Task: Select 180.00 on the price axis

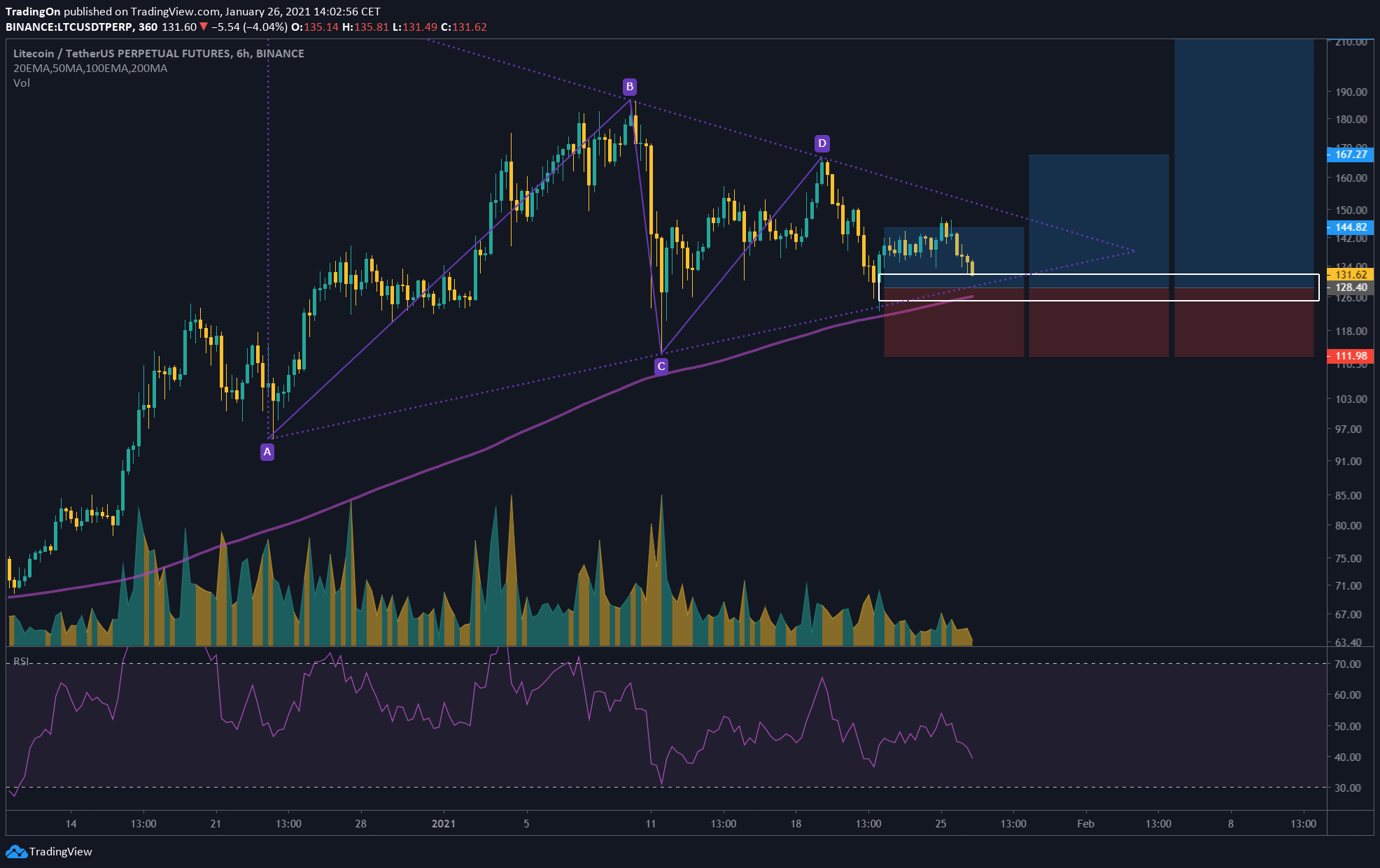Action: (x=1351, y=119)
